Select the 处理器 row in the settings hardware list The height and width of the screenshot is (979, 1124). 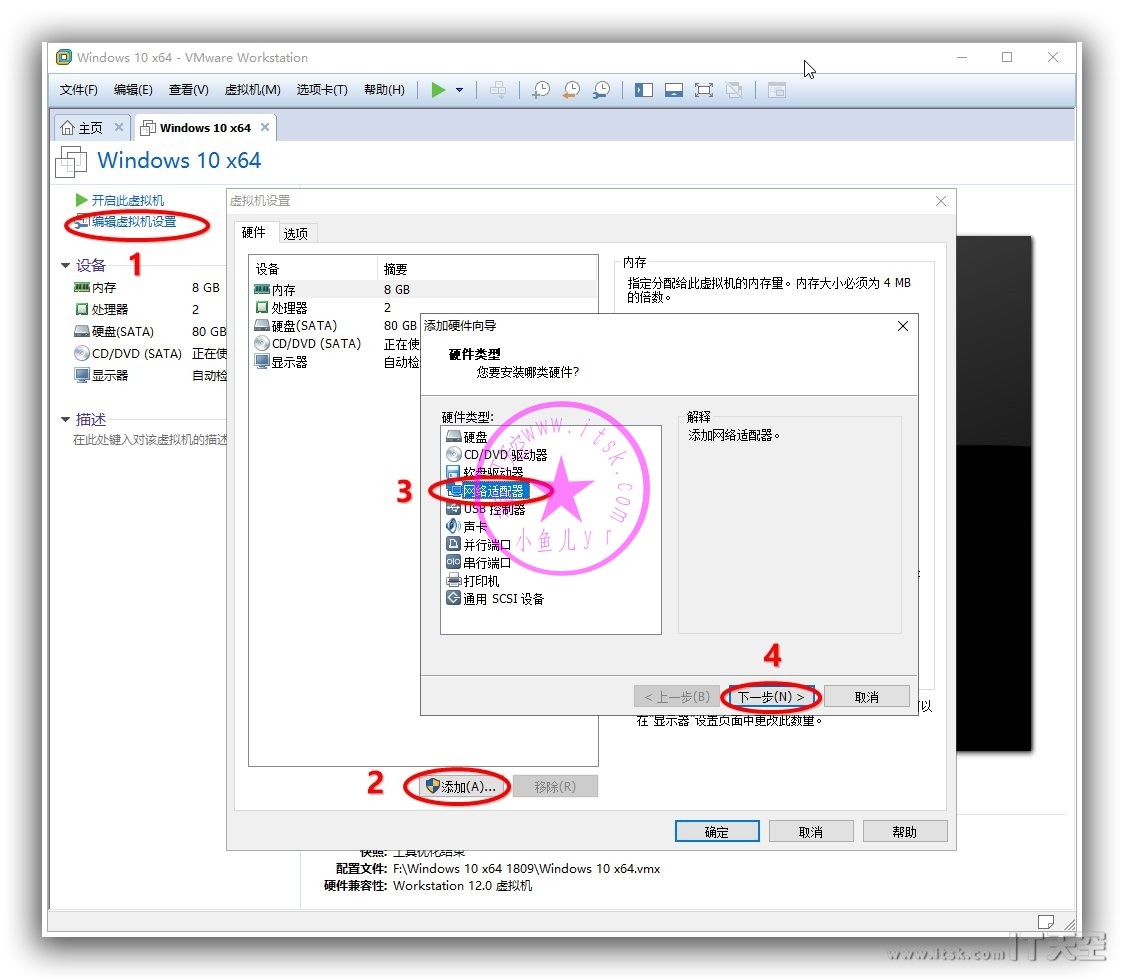pyautogui.click(x=424, y=307)
